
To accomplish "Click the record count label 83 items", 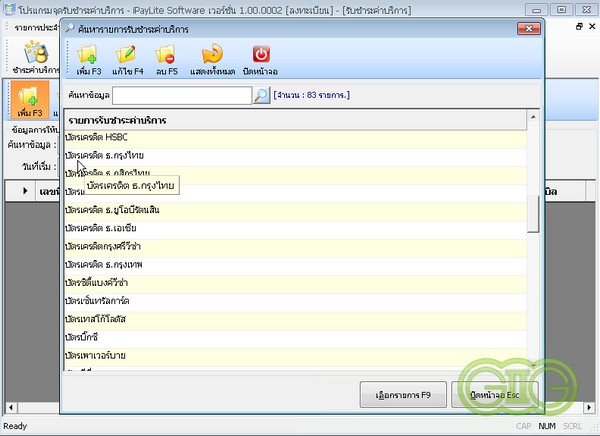I will (311, 95).
